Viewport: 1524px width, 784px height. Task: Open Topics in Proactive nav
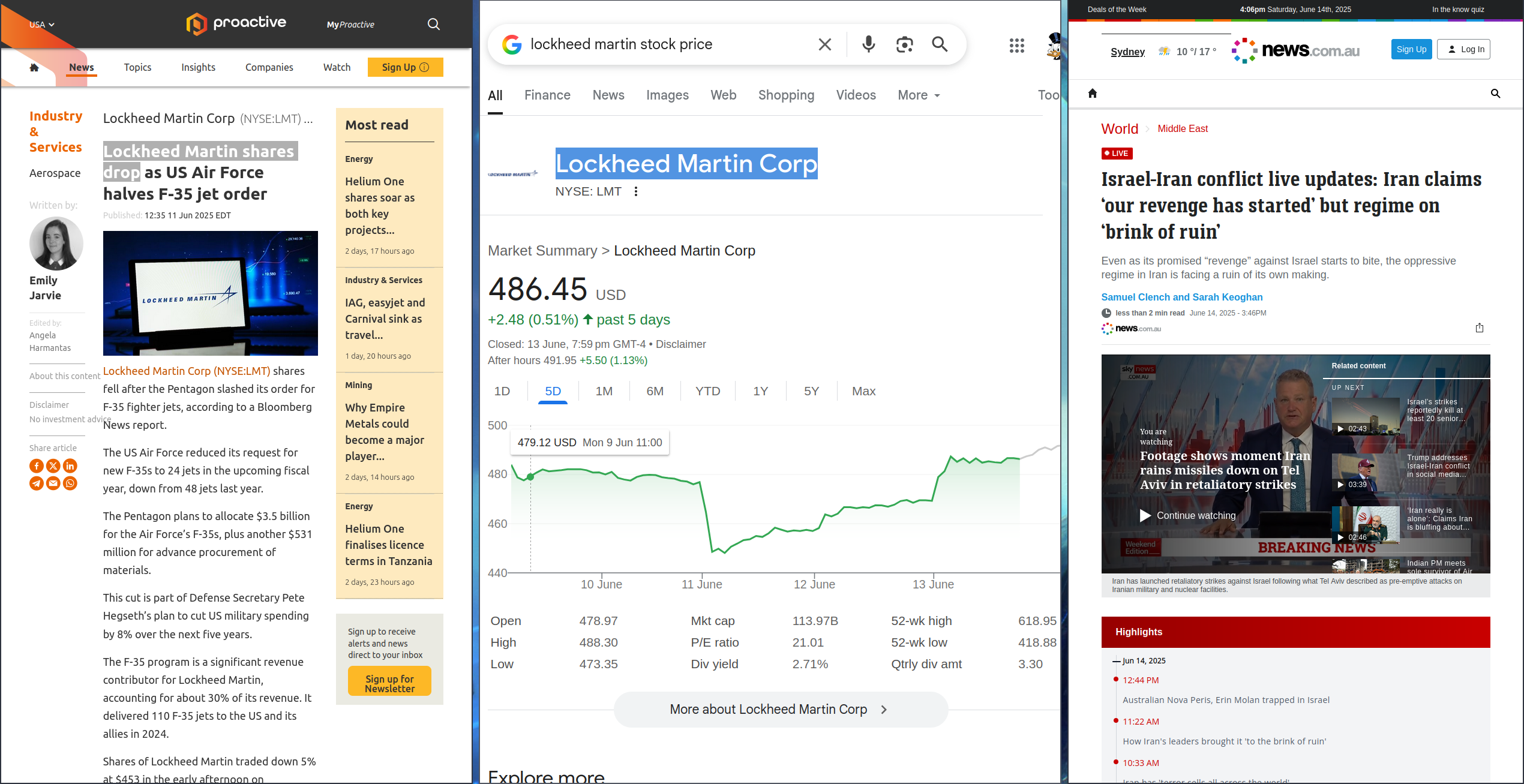pos(137,67)
